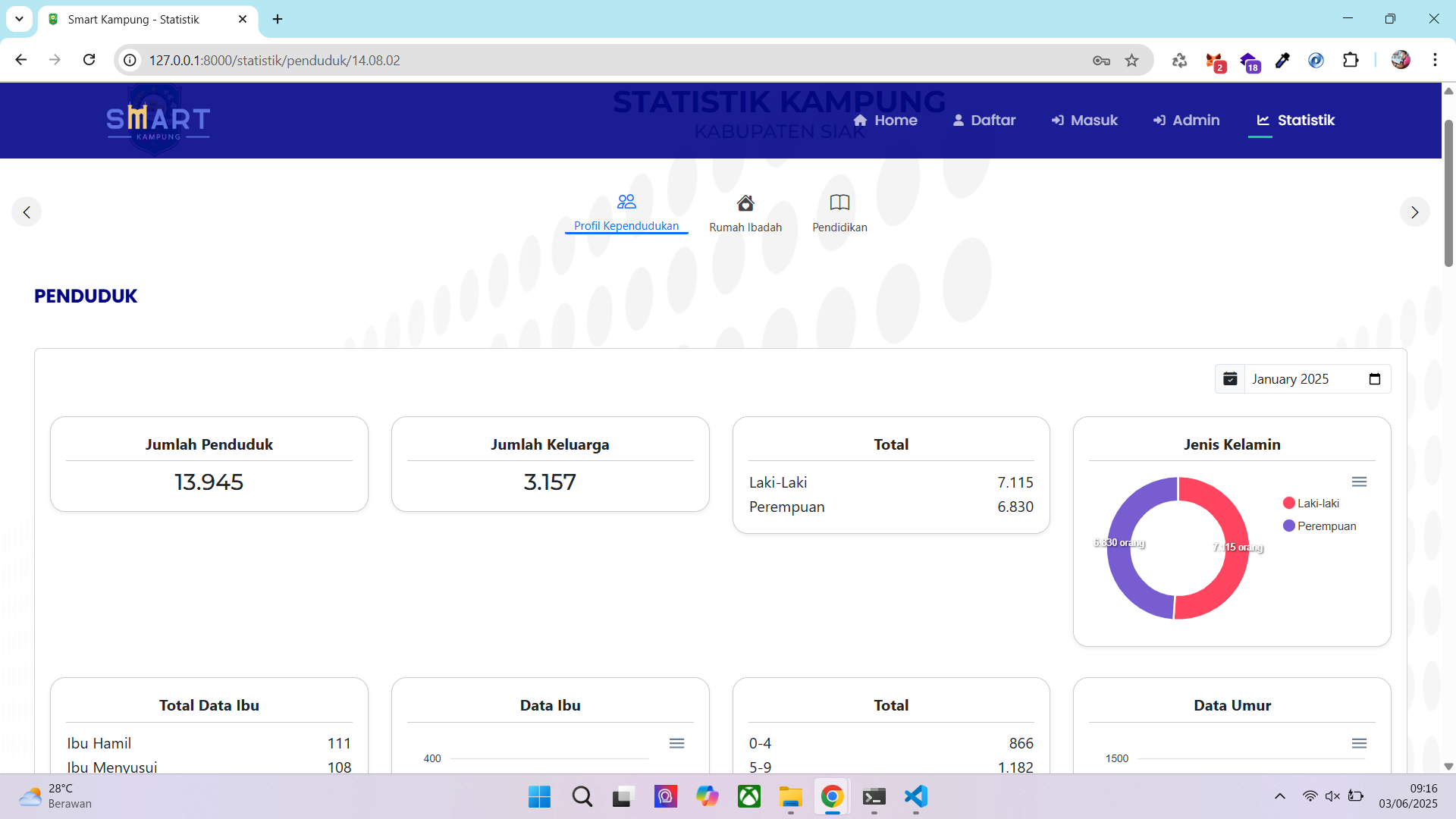Click the Daftar link
The height and width of the screenshot is (819, 1456).
984,121
